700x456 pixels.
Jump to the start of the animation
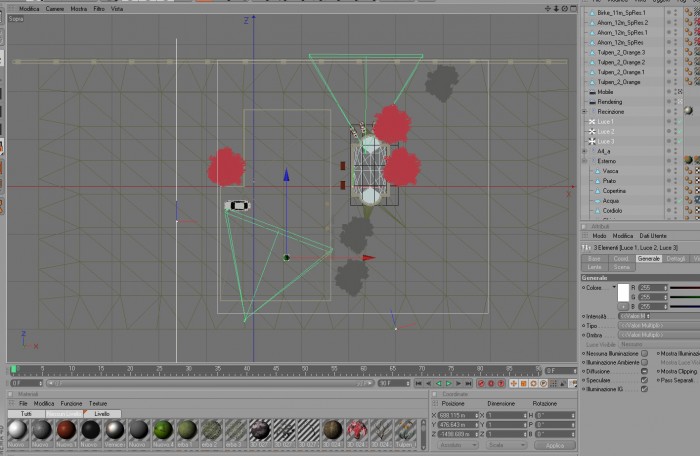point(418,383)
